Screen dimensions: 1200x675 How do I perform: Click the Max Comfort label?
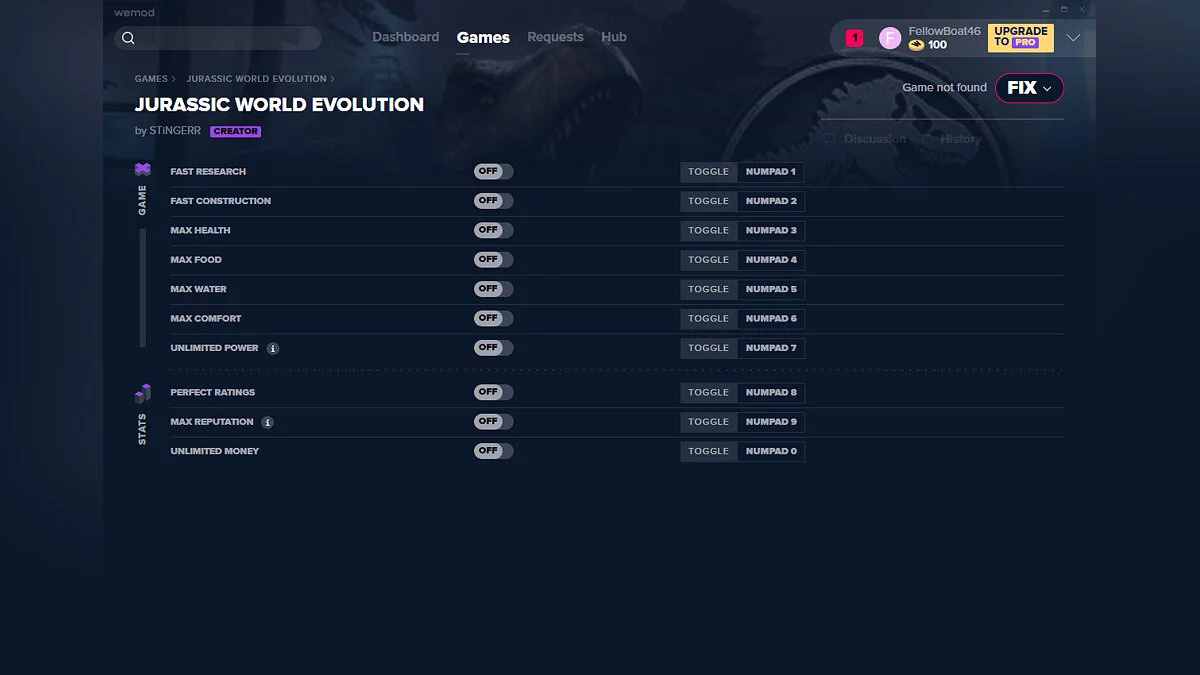[x=206, y=318]
